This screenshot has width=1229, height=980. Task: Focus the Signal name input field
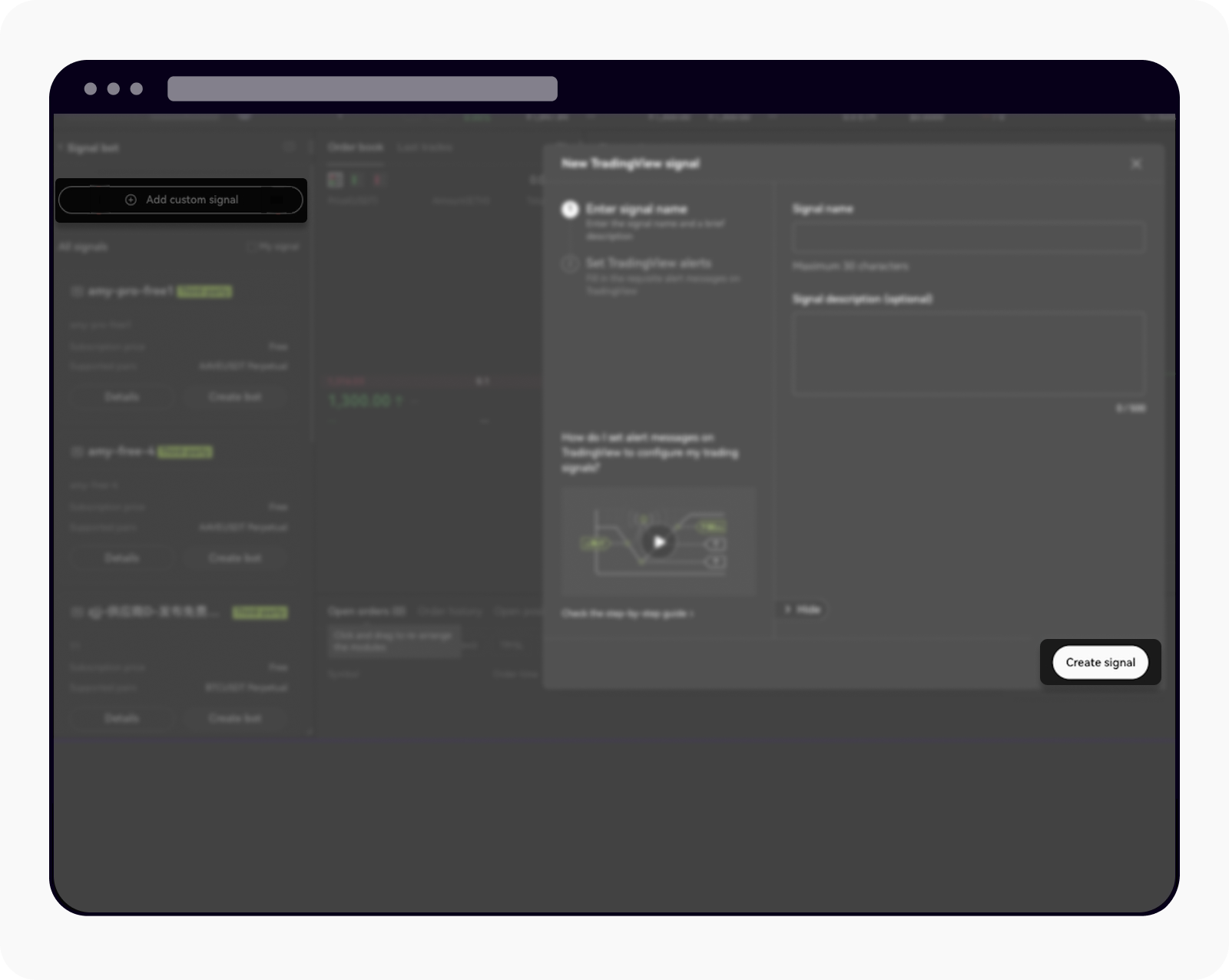[x=969, y=237]
